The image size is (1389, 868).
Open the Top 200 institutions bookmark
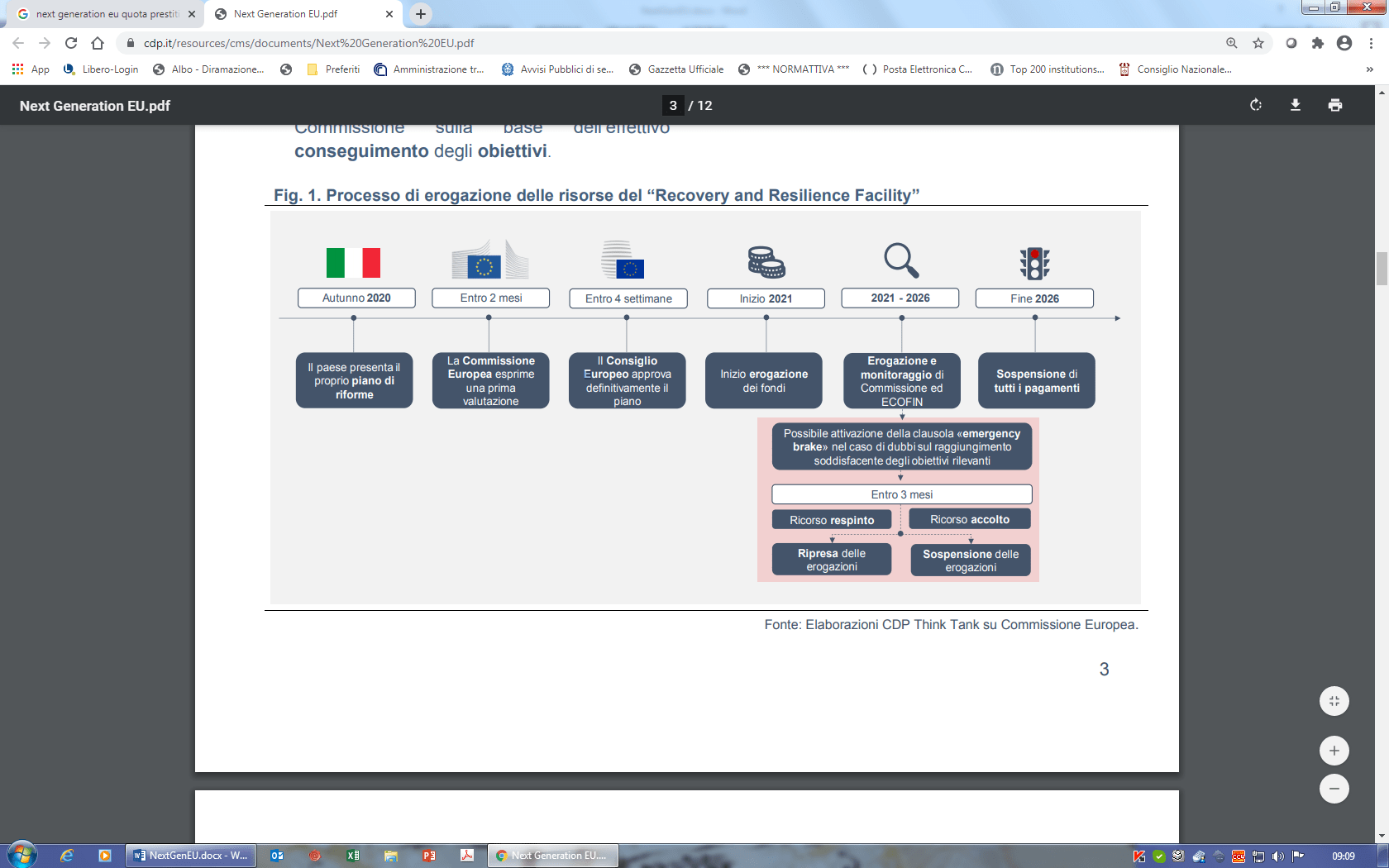tap(1048, 69)
